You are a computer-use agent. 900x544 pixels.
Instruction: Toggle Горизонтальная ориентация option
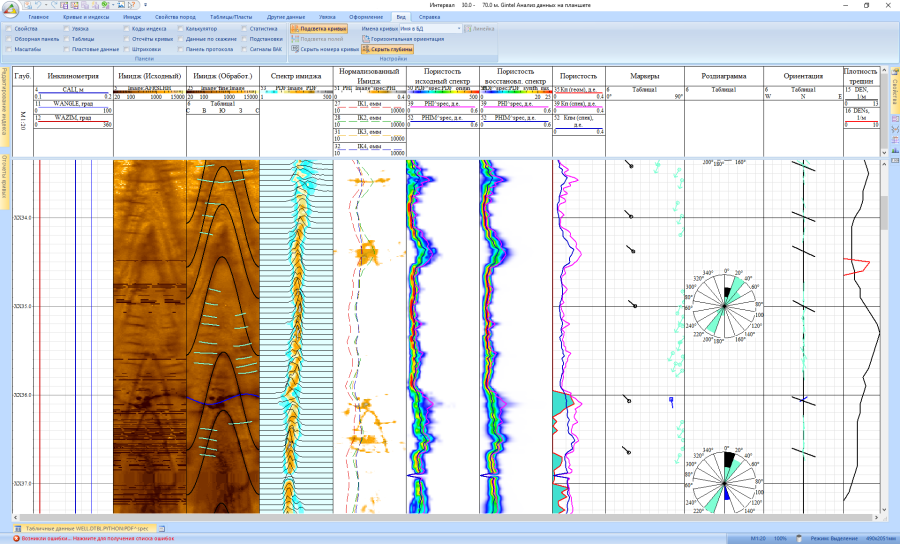(403, 39)
